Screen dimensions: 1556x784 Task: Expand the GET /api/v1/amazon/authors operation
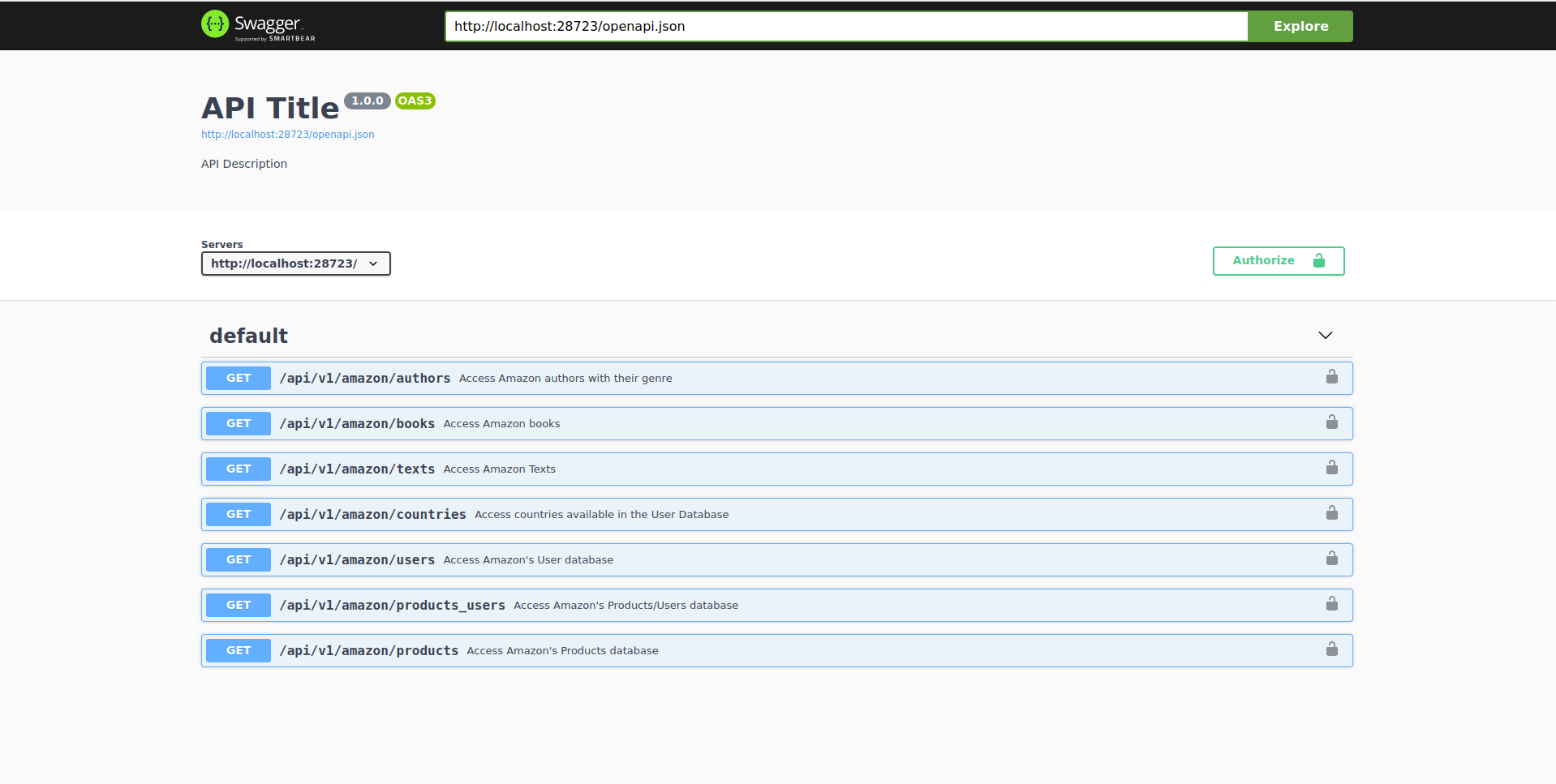pyautogui.click(x=364, y=379)
